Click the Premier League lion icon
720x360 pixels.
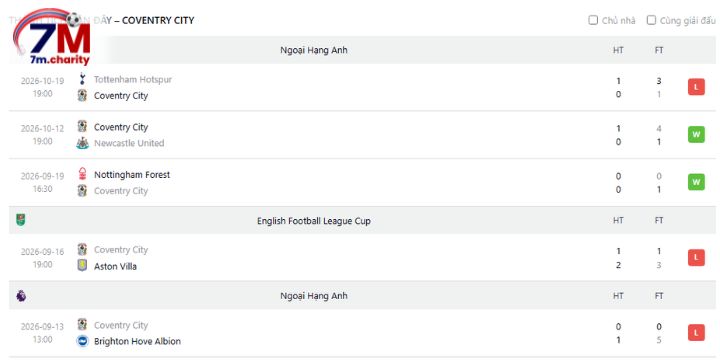click(21, 296)
